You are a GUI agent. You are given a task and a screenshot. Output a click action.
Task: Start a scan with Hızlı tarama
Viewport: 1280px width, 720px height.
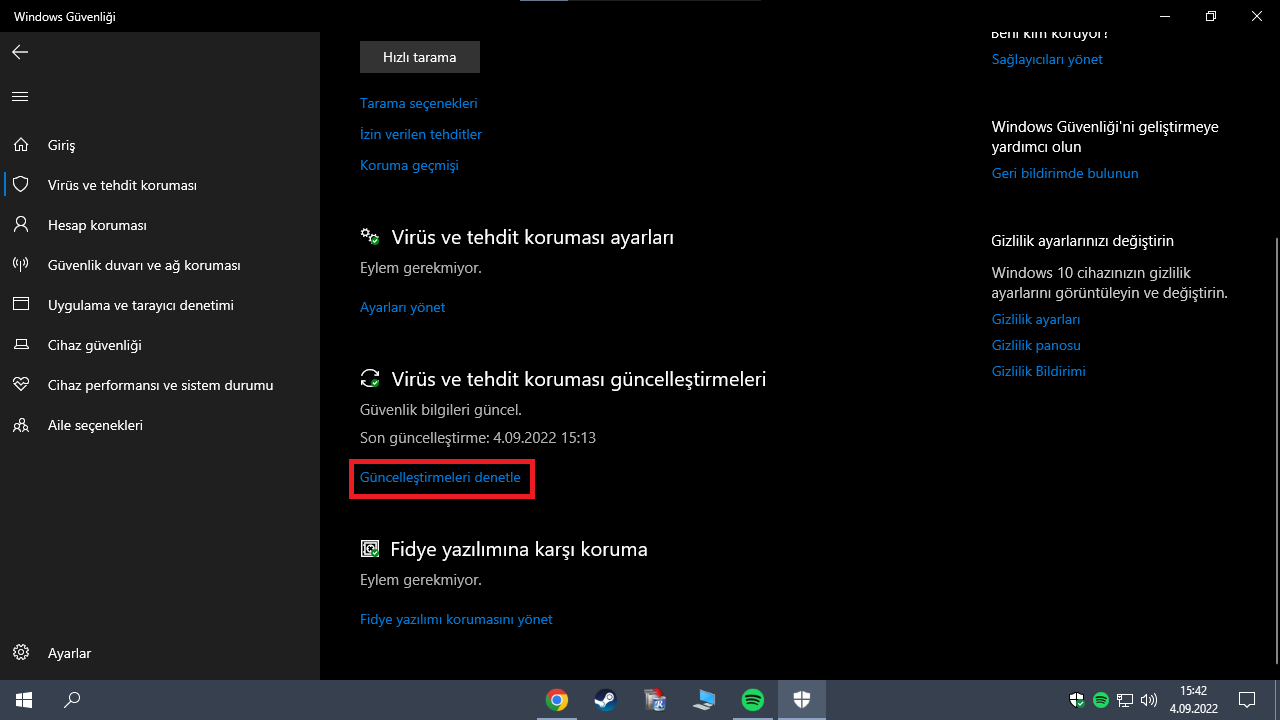(420, 57)
